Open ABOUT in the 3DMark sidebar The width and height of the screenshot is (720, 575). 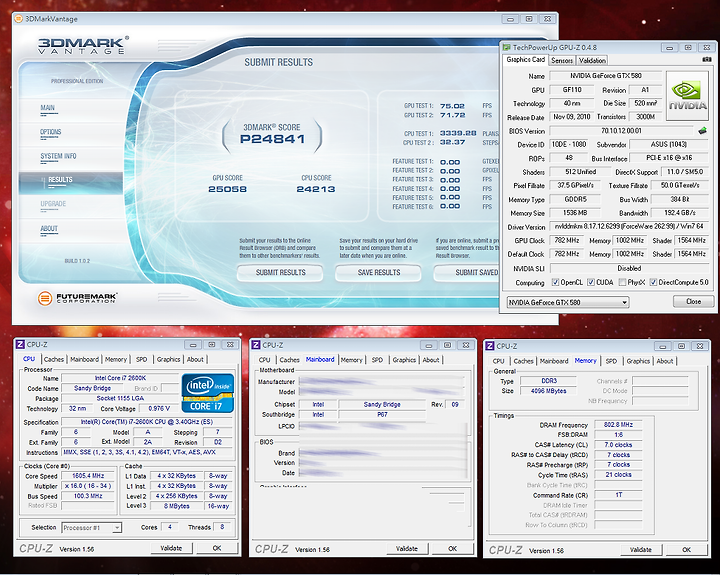pos(49,229)
